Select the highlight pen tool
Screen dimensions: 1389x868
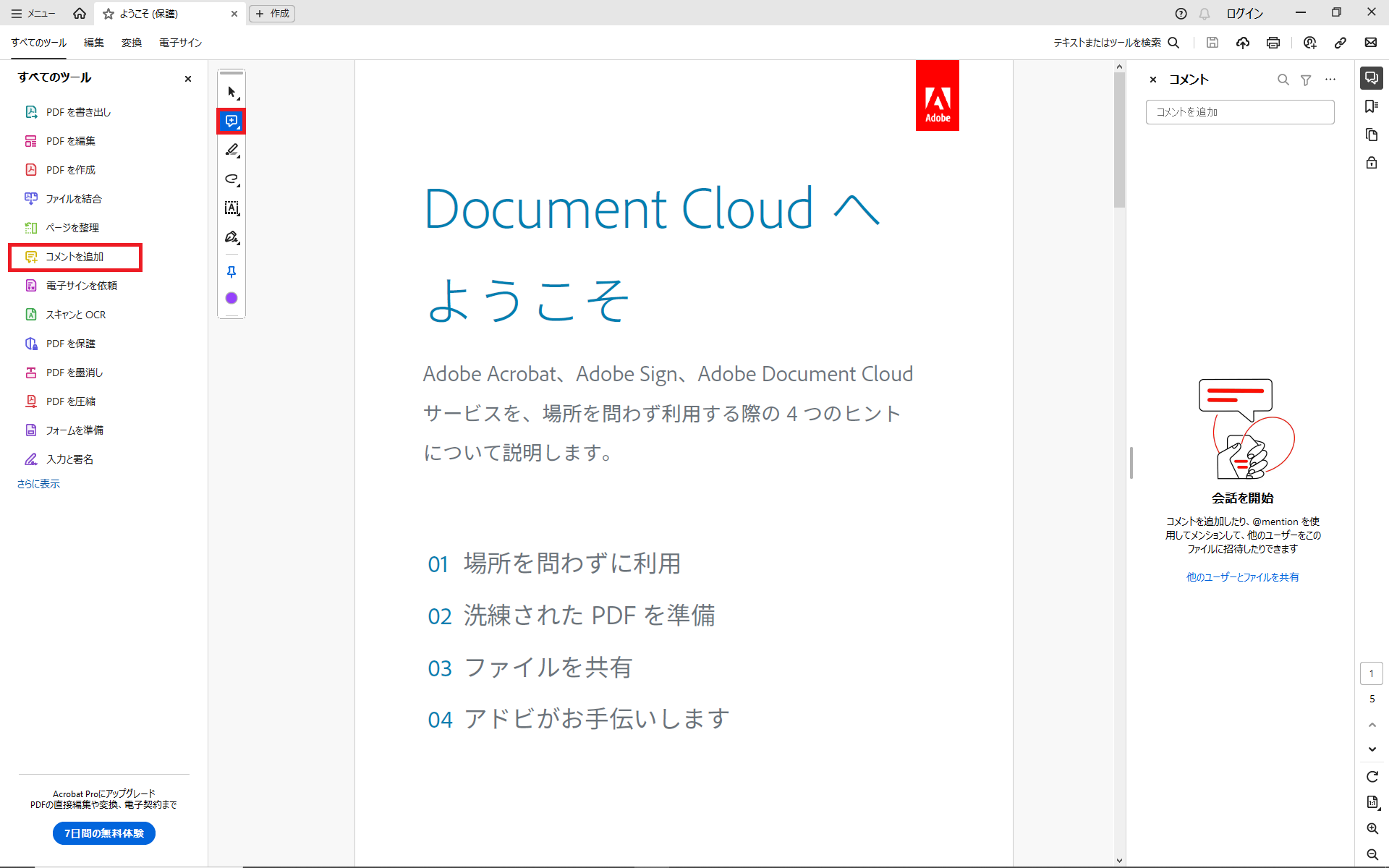(231, 150)
